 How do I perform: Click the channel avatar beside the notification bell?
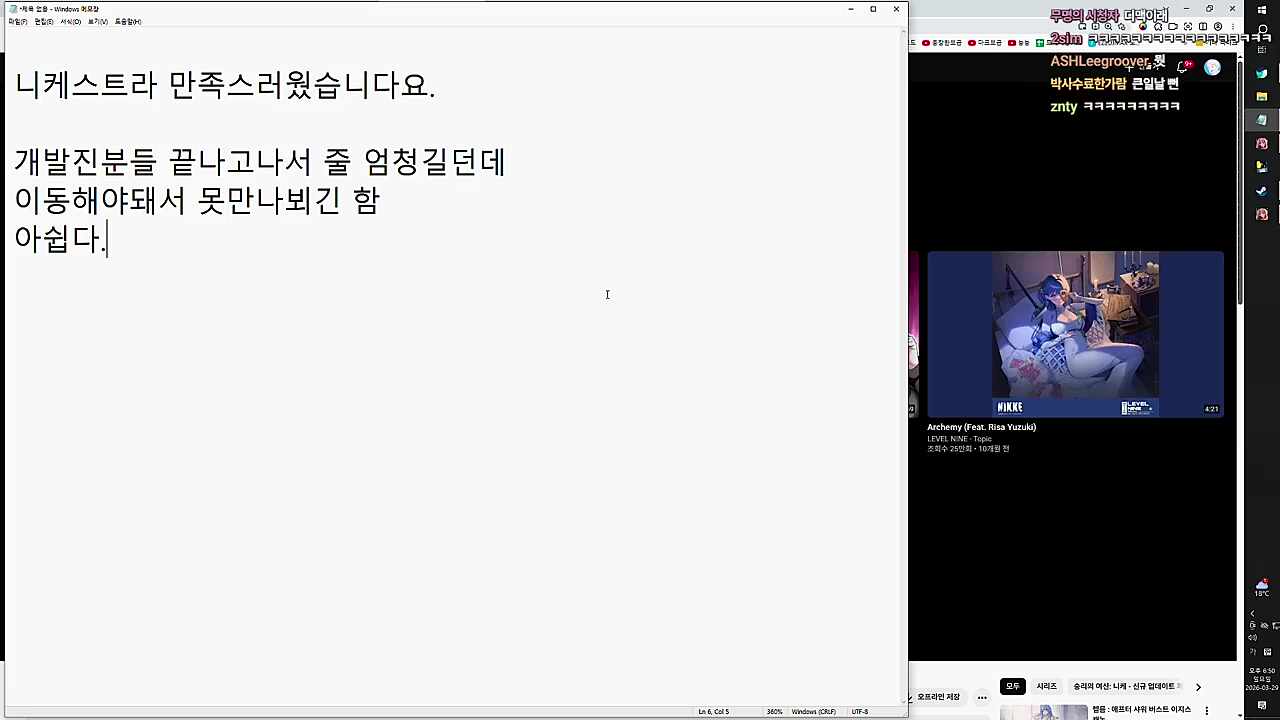point(1211,66)
